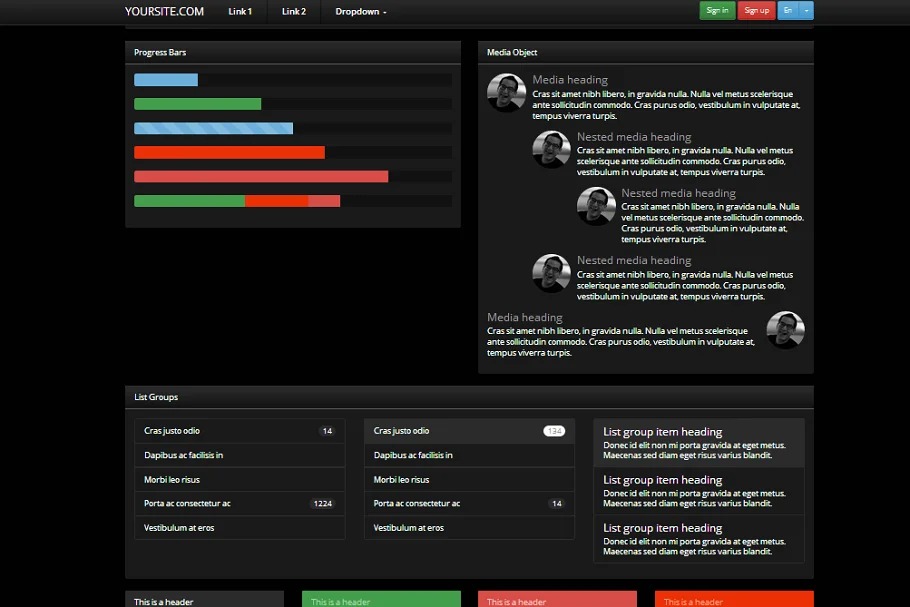Viewport: 910px width, 607px height.
Task: Click the white 134 badge
Action: click(554, 431)
